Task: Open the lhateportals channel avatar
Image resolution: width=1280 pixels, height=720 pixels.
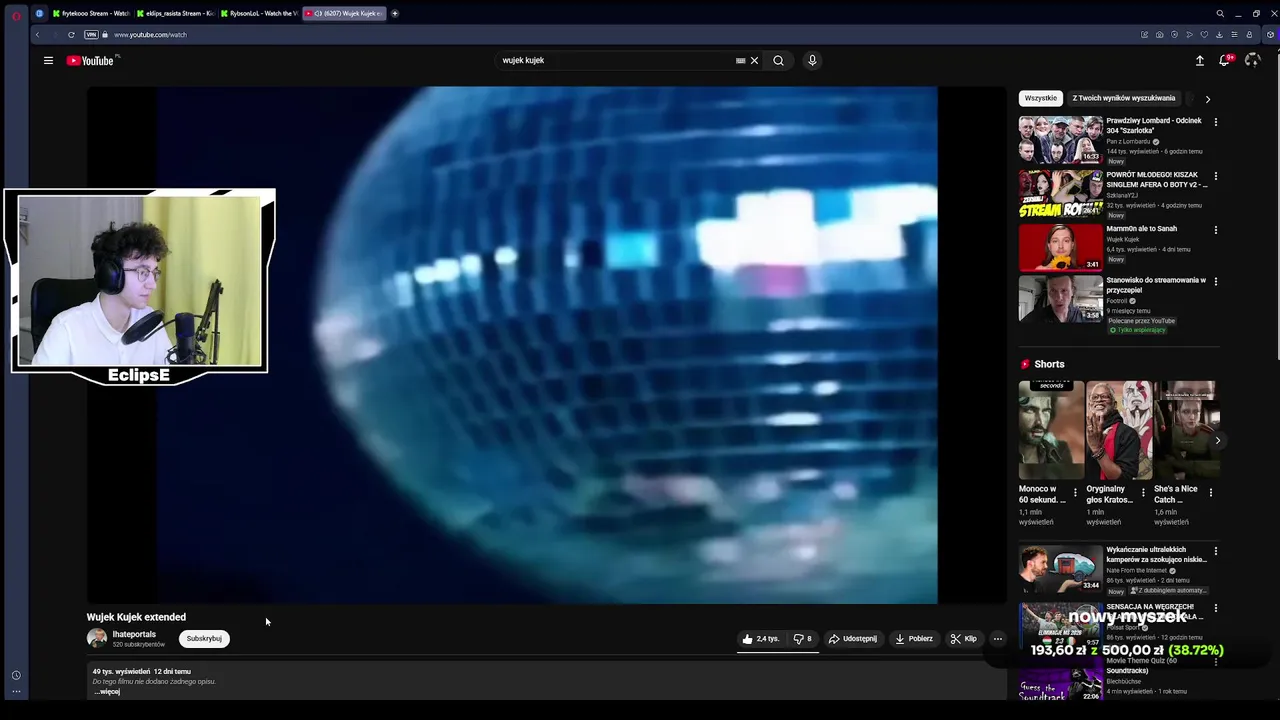Action: coord(97,638)
